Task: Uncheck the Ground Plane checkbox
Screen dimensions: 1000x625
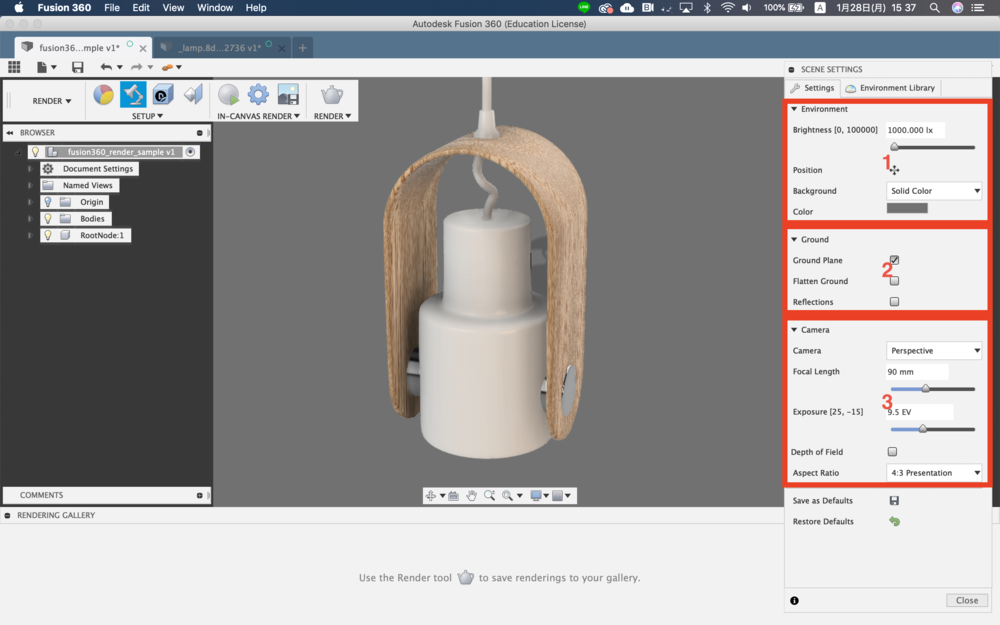Action: (x=894, y=260)
